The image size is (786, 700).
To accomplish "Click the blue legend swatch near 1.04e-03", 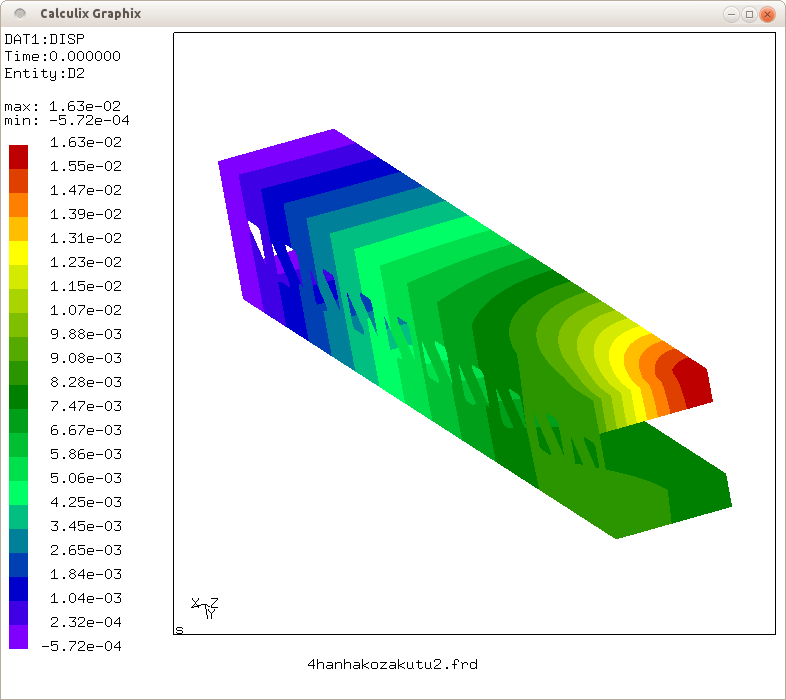I will point(19,589).
